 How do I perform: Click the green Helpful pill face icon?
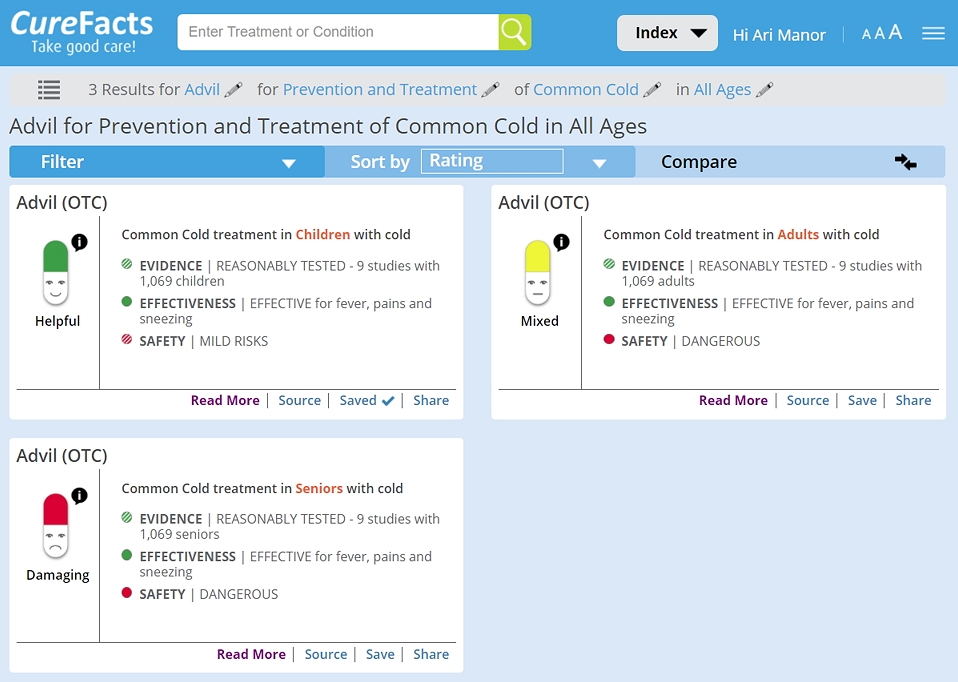tap(56, 273)
